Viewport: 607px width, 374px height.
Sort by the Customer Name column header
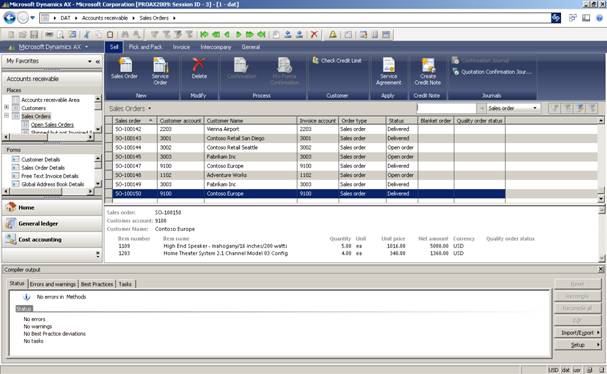(x=250, y=121)
